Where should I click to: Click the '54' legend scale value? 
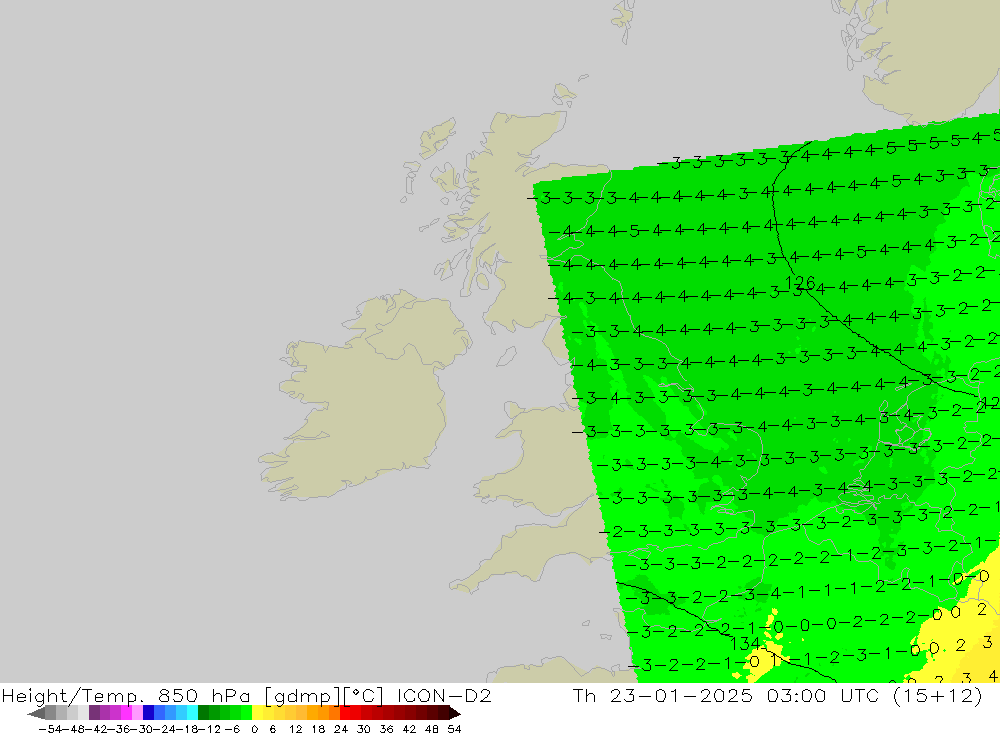point(454,729)
